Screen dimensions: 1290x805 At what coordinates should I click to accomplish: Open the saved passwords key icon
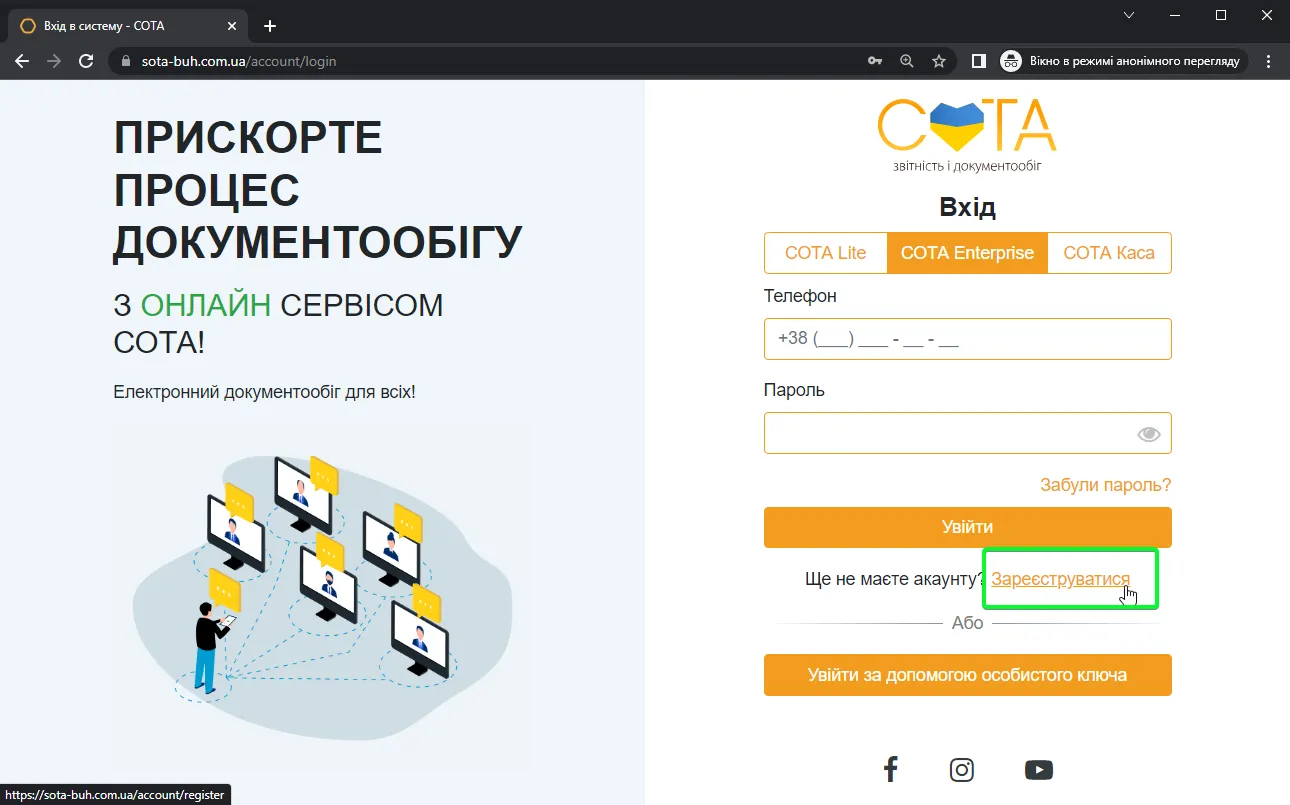click(875, 61)
